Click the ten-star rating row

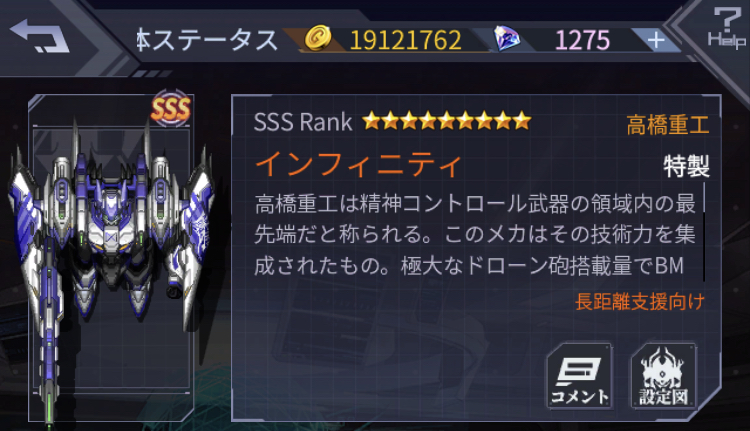(446, 121)
